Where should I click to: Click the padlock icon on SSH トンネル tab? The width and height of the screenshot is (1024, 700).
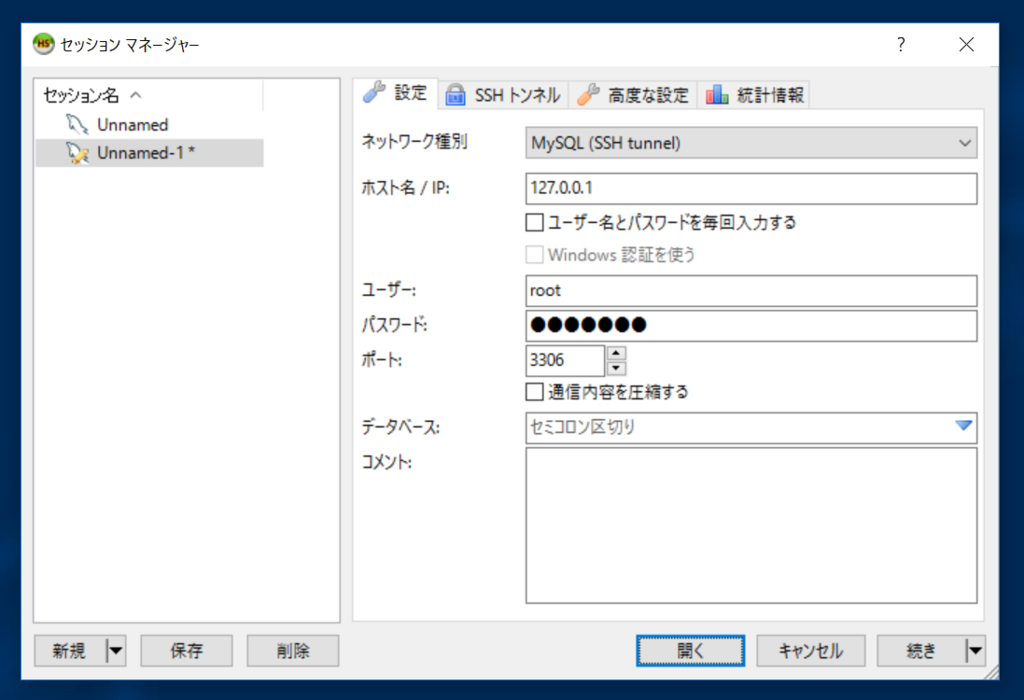455,95
